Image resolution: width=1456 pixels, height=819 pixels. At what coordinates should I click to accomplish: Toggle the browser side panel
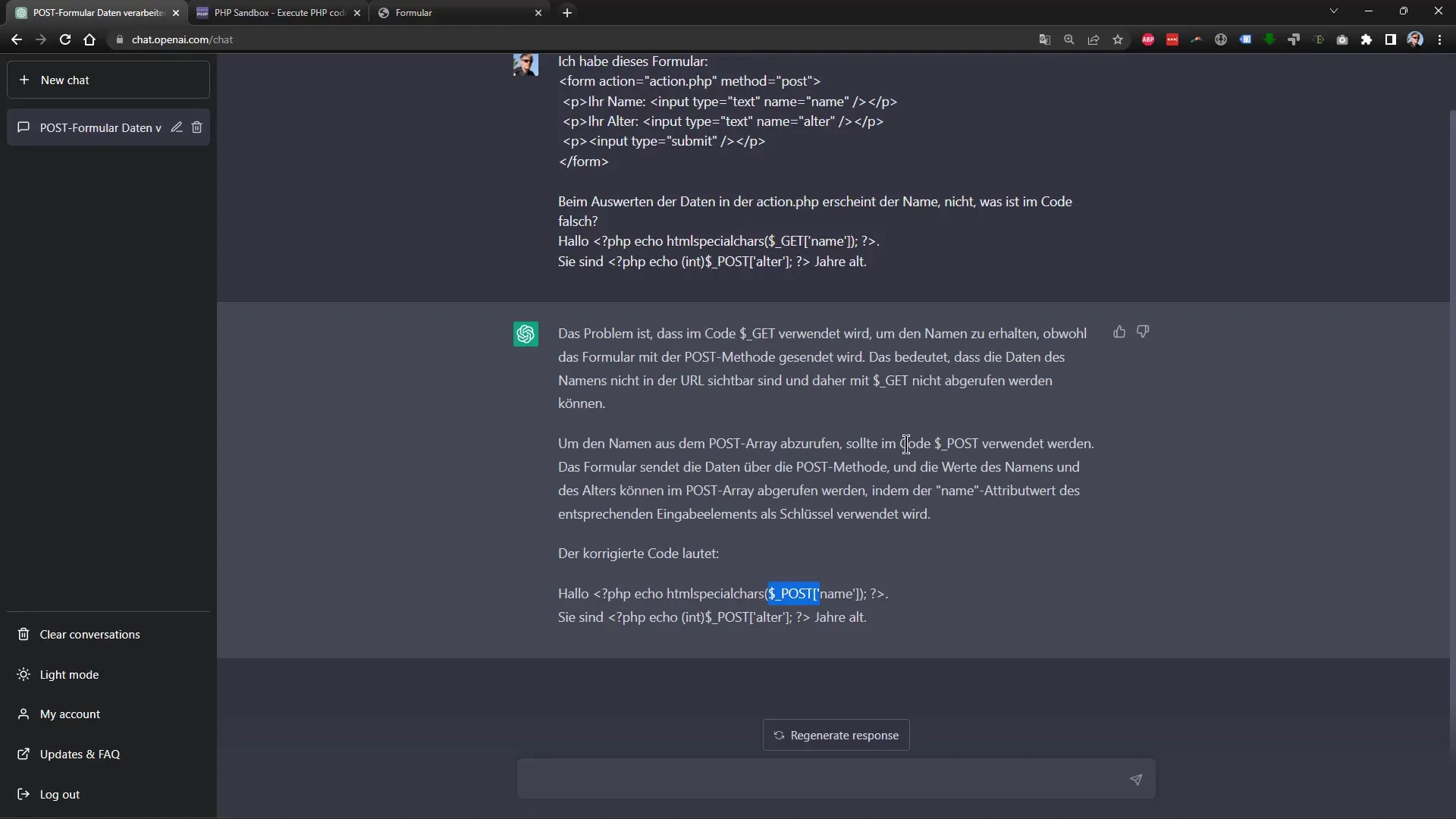pos(1391,39)
